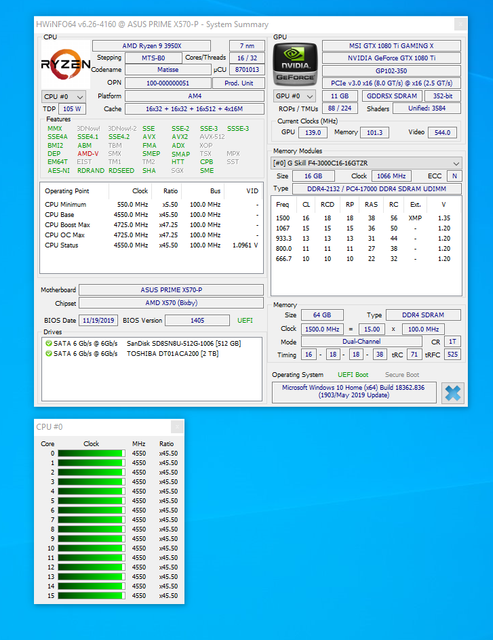
Task: Click the Cache field 16x32 + 16x32 + 16x512 + 4x16M
Action: pyautogui.click(x=195, y=109)
